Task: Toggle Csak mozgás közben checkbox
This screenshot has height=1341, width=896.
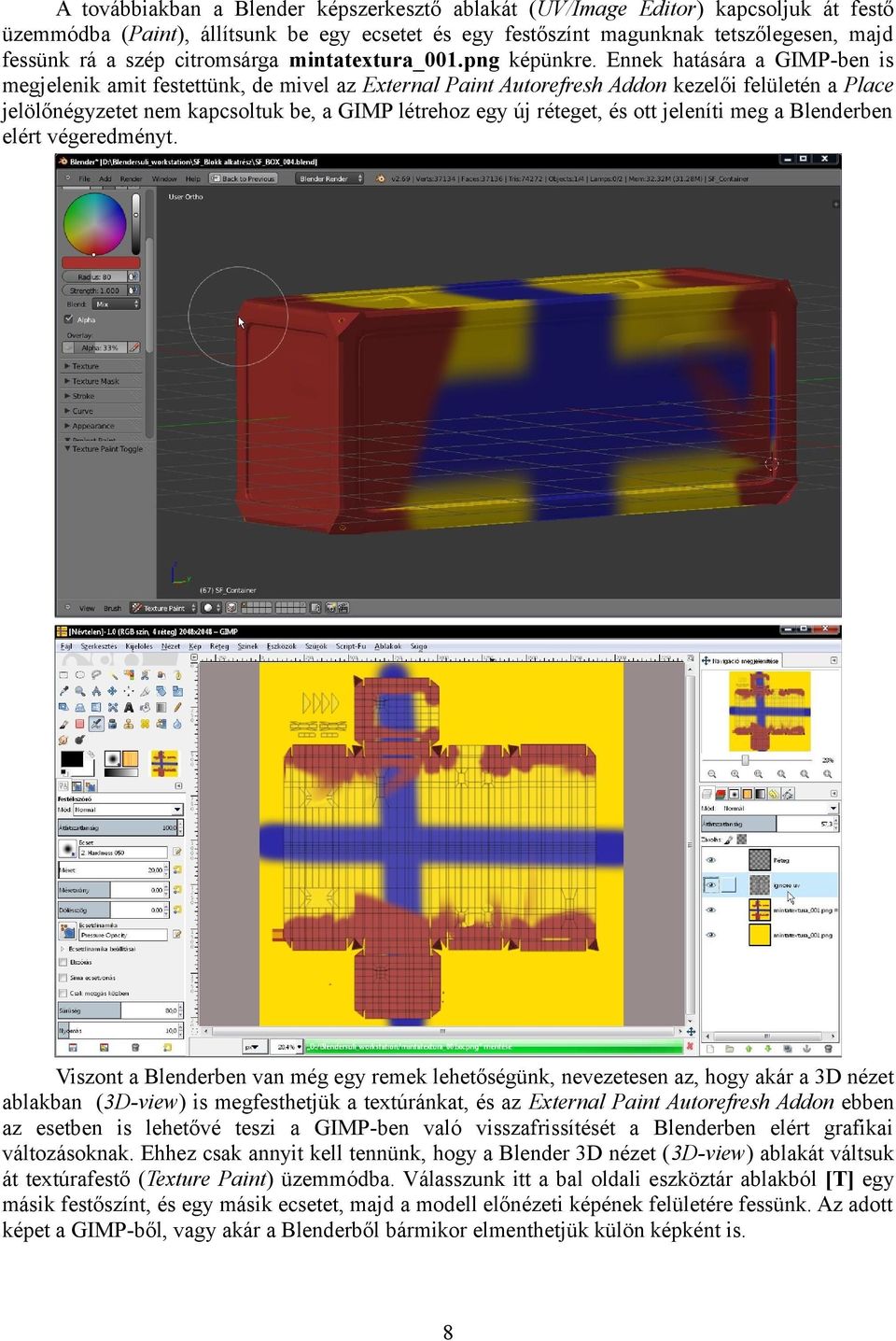Action: tap(63, 994)
